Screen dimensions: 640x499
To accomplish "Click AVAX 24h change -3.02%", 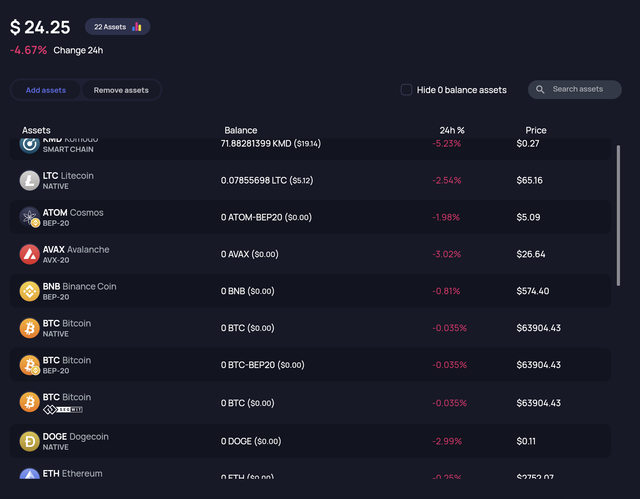I will pyautogui.click(x=447, y=254).
